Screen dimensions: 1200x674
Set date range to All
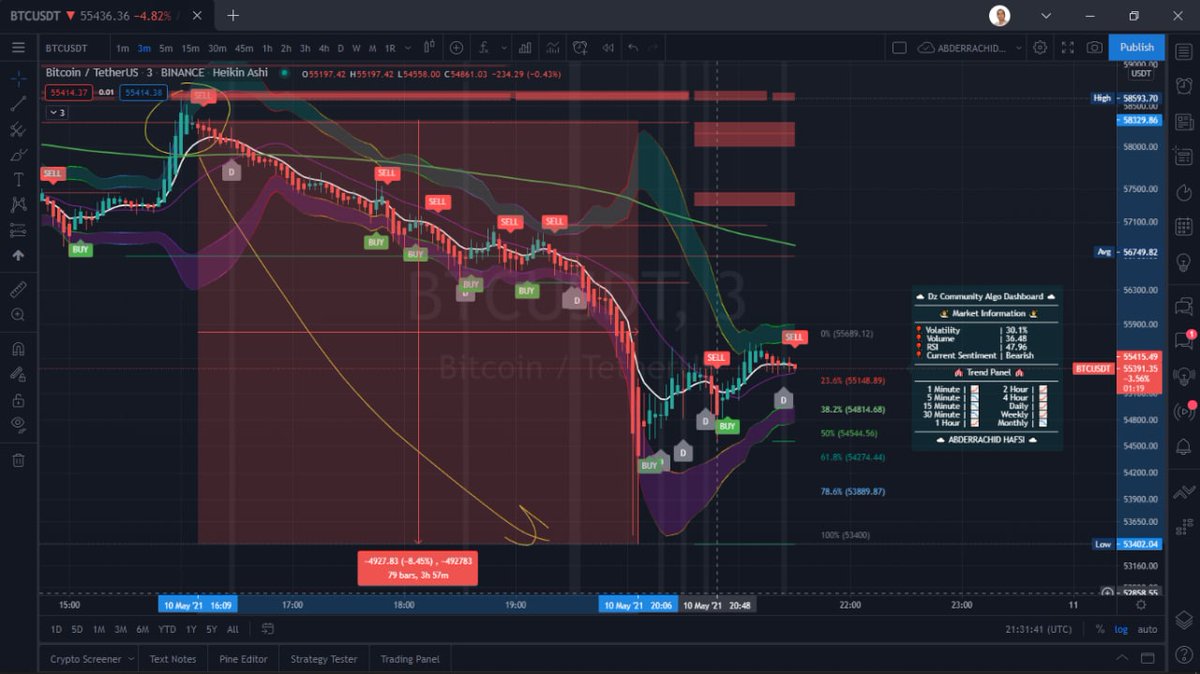click(x=233, y=629)
